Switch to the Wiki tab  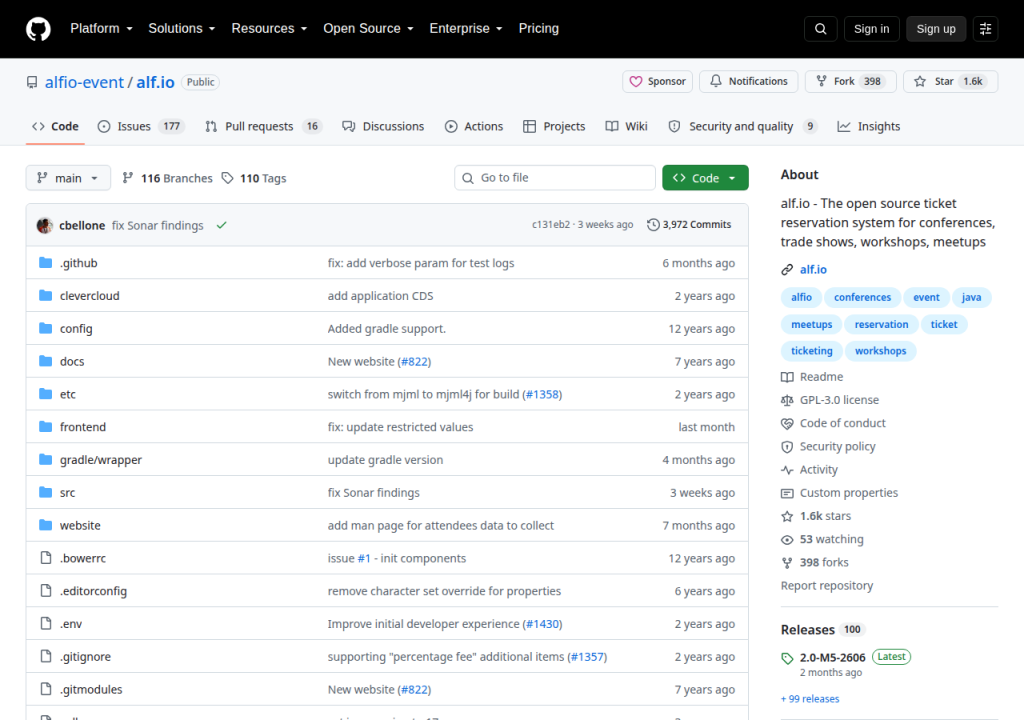tap(626, 127)
